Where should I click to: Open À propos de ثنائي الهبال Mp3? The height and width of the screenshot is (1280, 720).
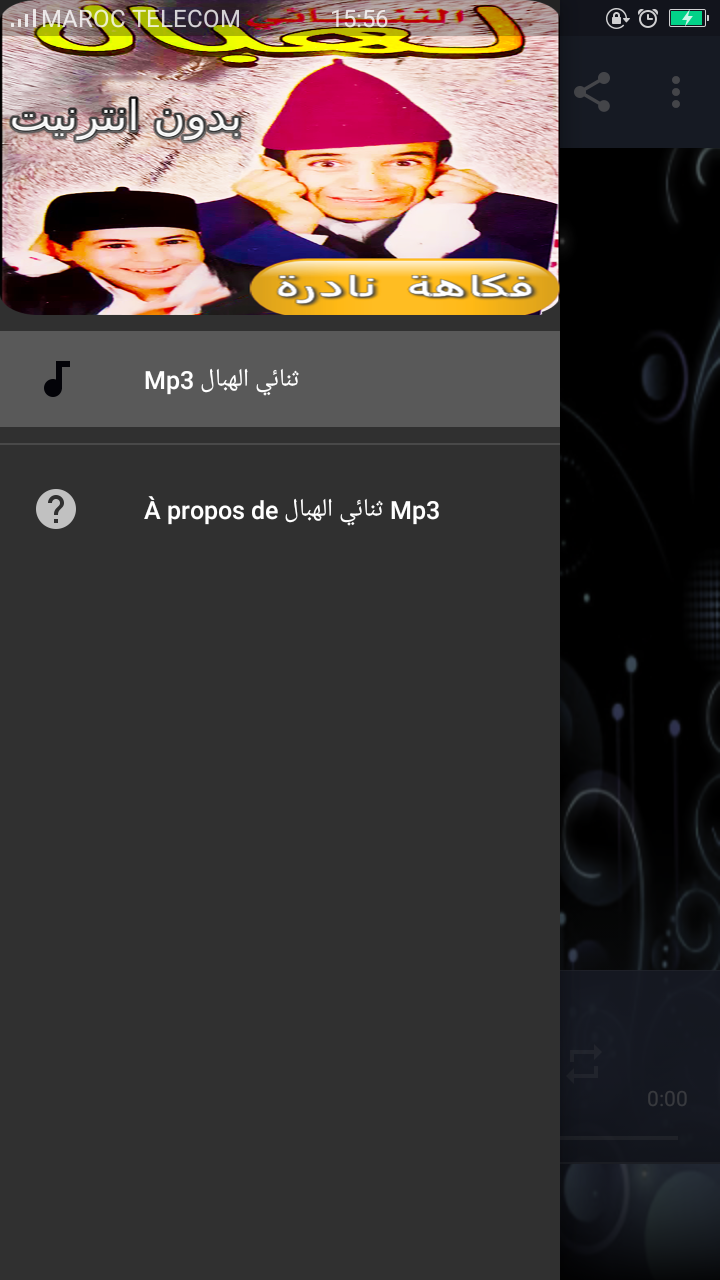pos(280,510)
